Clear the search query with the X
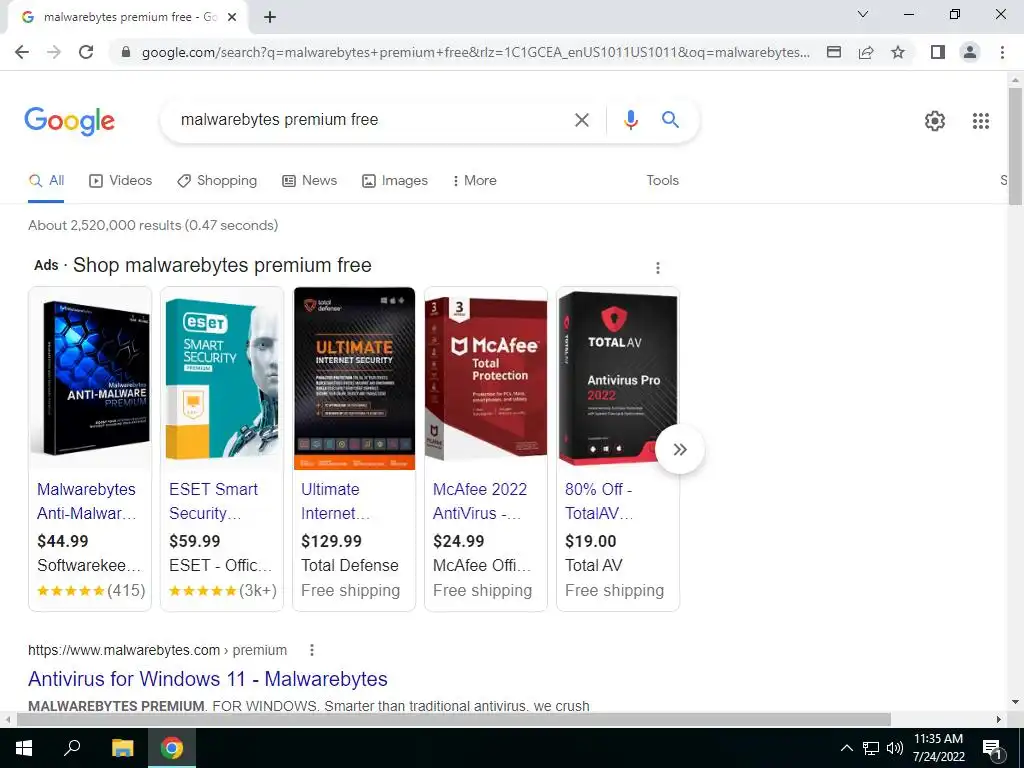Viewport: 1024px width, 768px height. click(581, 120)
